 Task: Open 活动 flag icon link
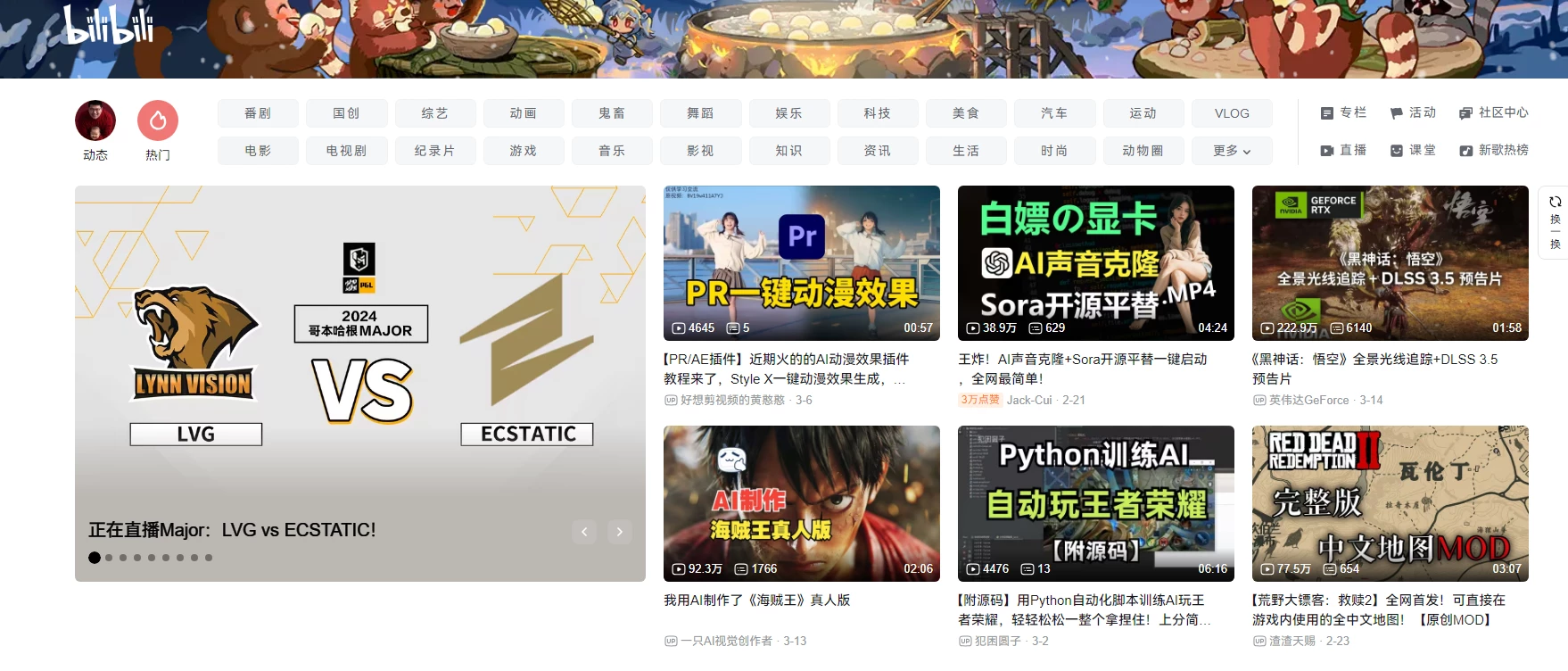[x=1413, y=112]
